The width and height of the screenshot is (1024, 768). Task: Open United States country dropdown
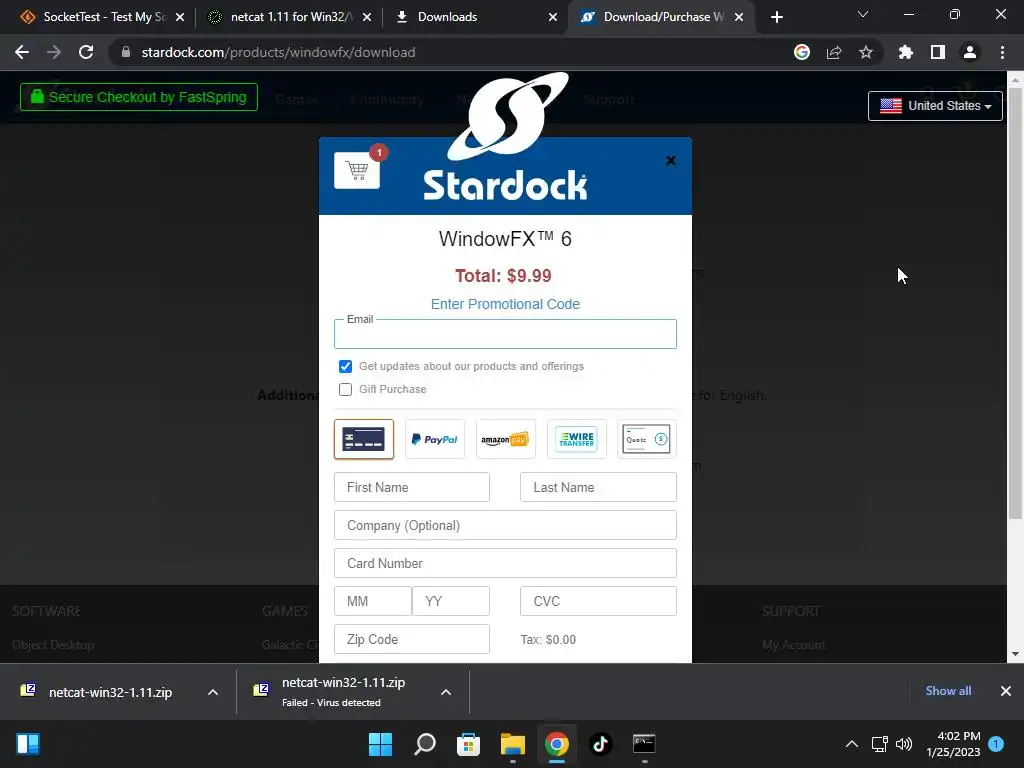coord(935,106)
